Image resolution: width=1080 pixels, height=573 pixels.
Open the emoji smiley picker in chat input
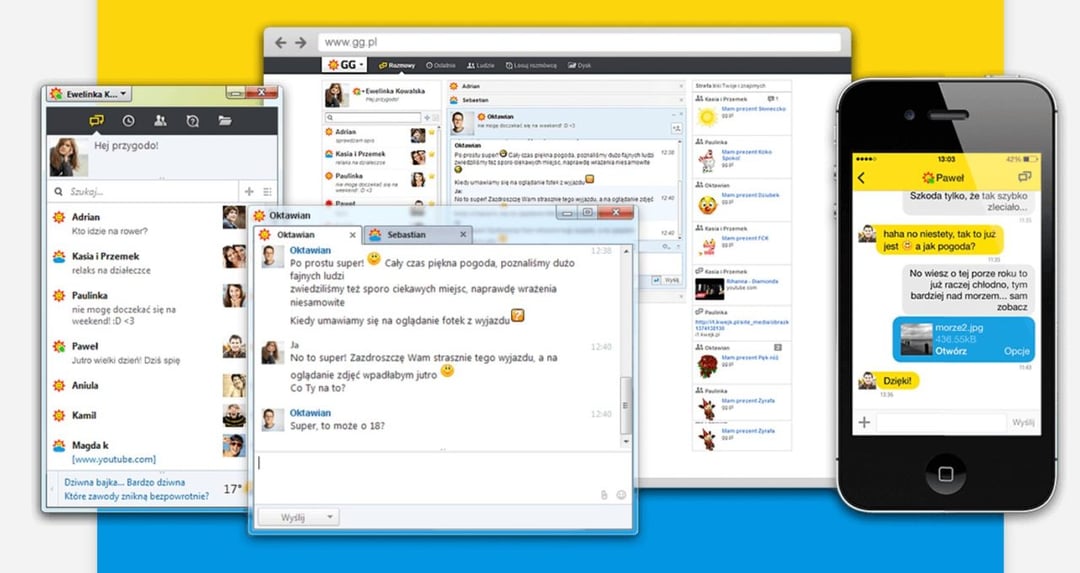(621, 494)
